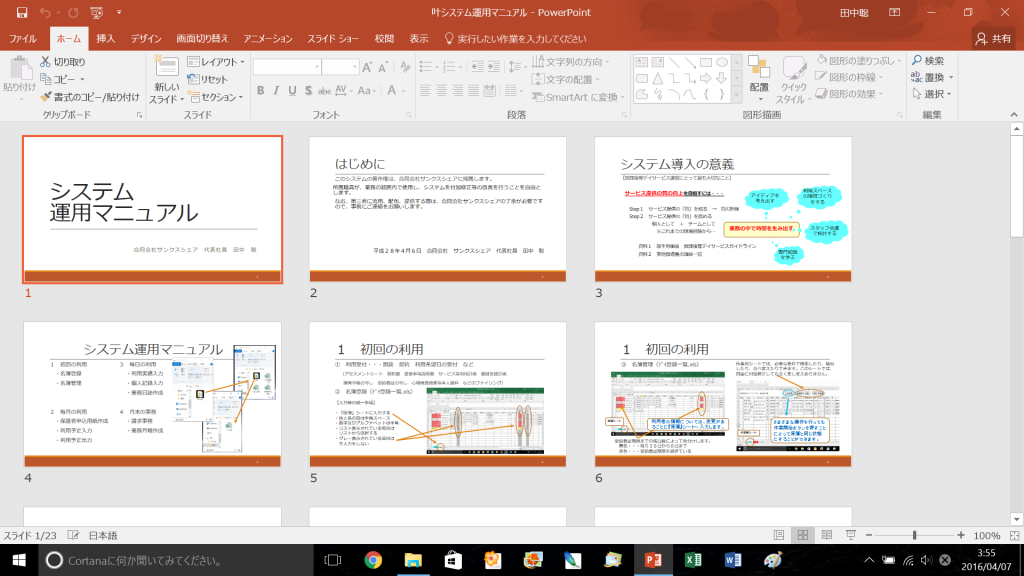This screenshot has height=576, width=1024.
Task: Open the File tab
Action: click(23, 39)
